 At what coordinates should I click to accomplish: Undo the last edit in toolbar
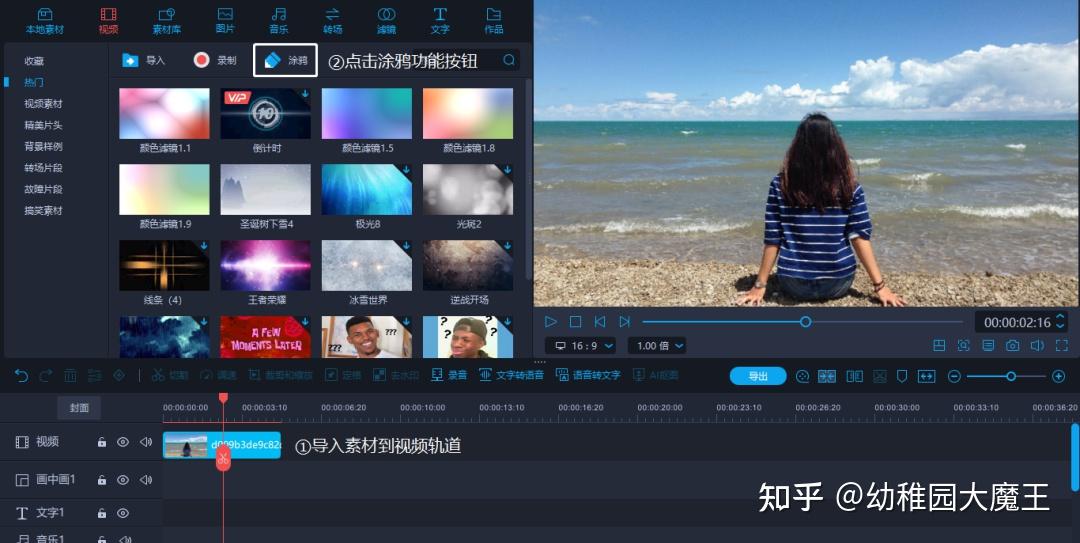pos(21,376)
